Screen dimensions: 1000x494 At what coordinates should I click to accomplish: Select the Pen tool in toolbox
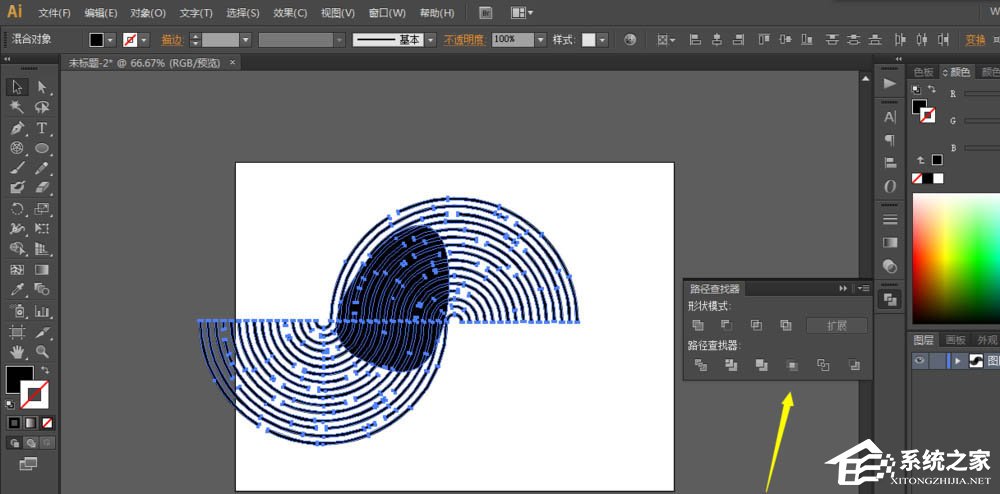[17, 128]
